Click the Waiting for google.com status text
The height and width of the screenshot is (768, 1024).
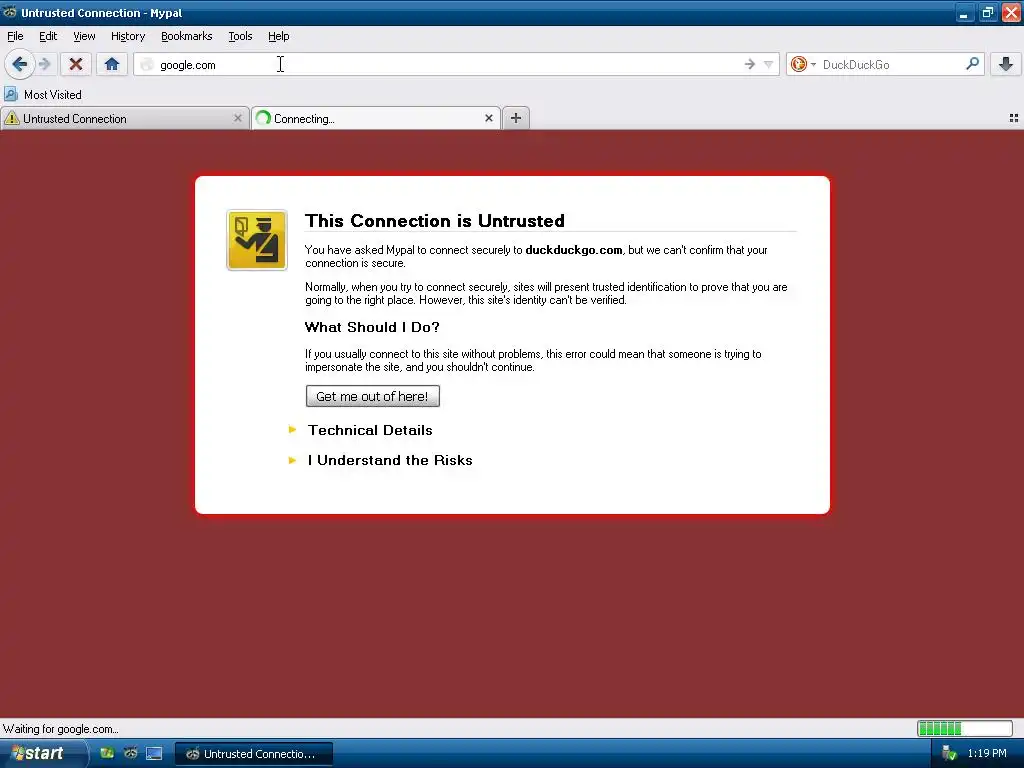[61, 729]
